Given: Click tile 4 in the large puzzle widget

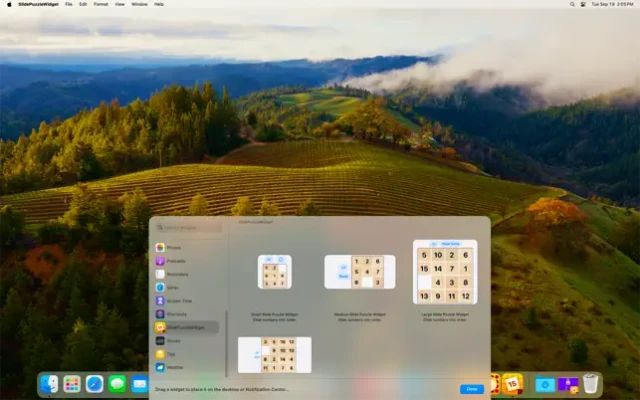Looking at the screenshot, I should (x=438, y=282).
